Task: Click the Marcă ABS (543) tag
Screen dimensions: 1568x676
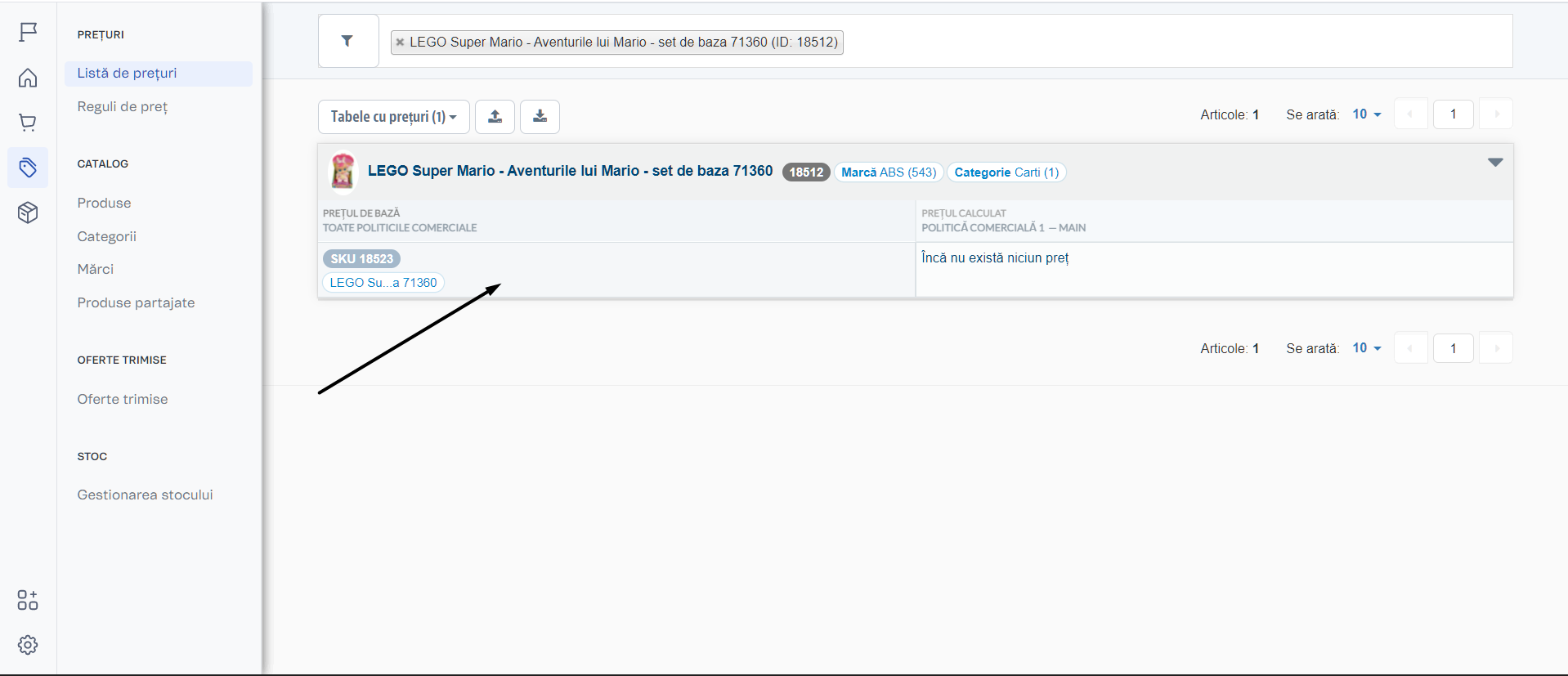Action: point(889,172)
